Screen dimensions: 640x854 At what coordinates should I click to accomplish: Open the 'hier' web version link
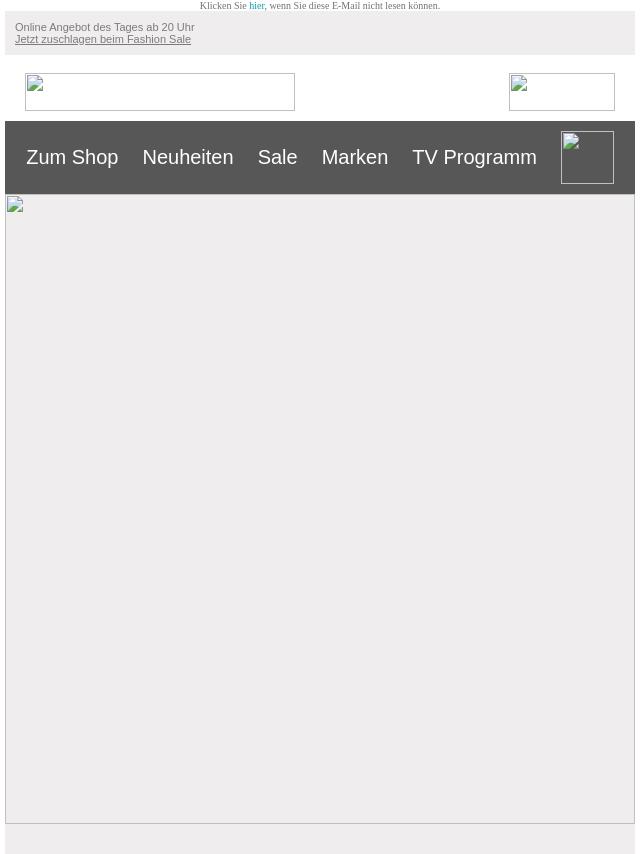(257, 6)
